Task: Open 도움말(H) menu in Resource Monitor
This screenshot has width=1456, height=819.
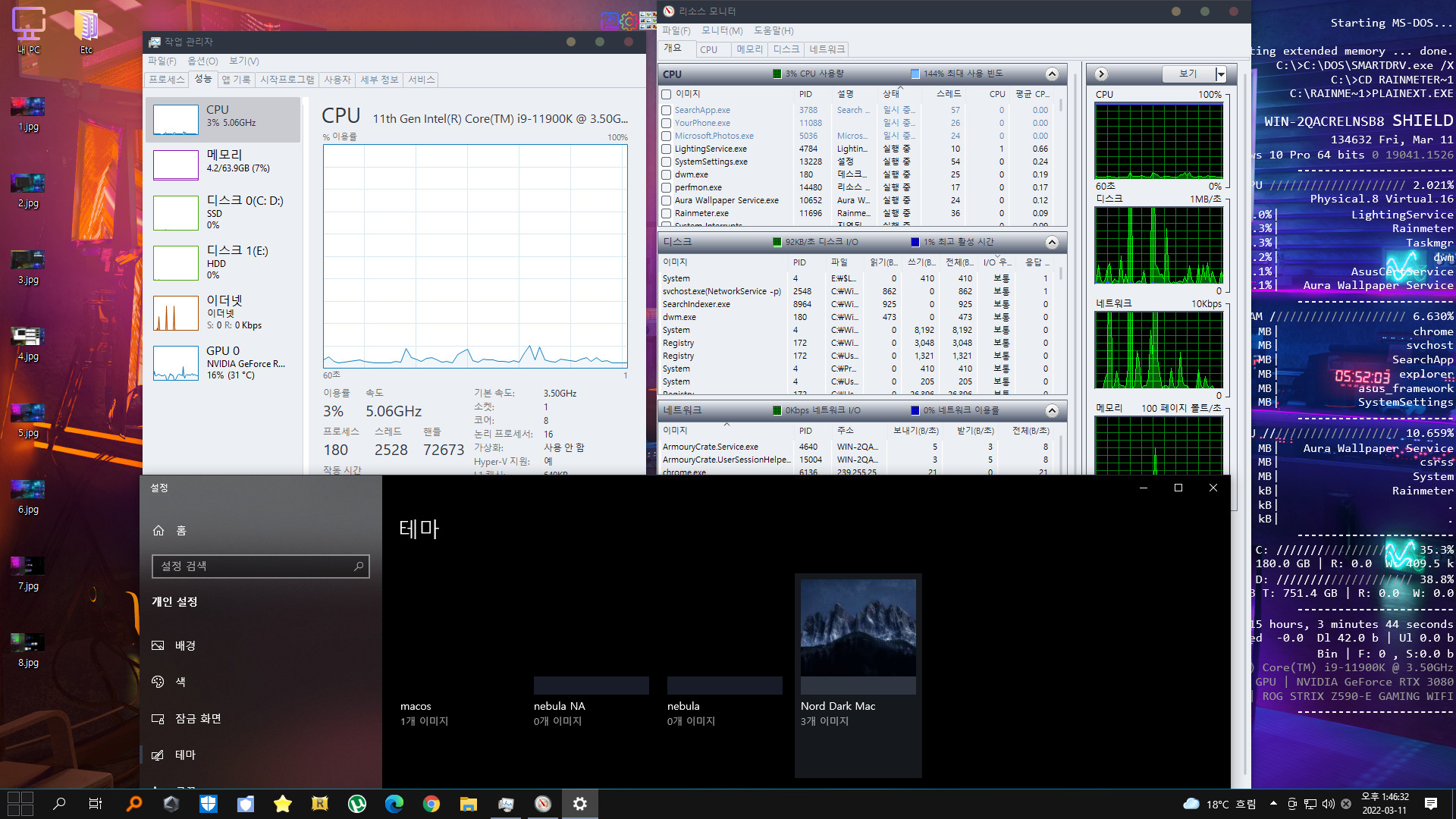Action: (773, 30)
